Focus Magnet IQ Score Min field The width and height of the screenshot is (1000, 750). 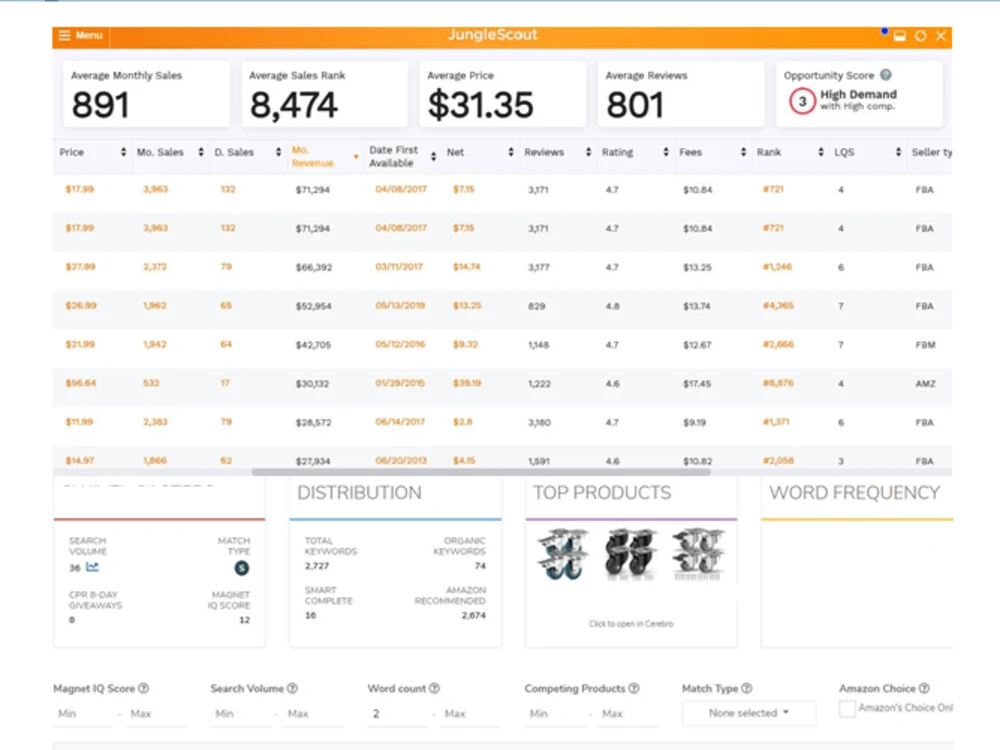(83, 714)
